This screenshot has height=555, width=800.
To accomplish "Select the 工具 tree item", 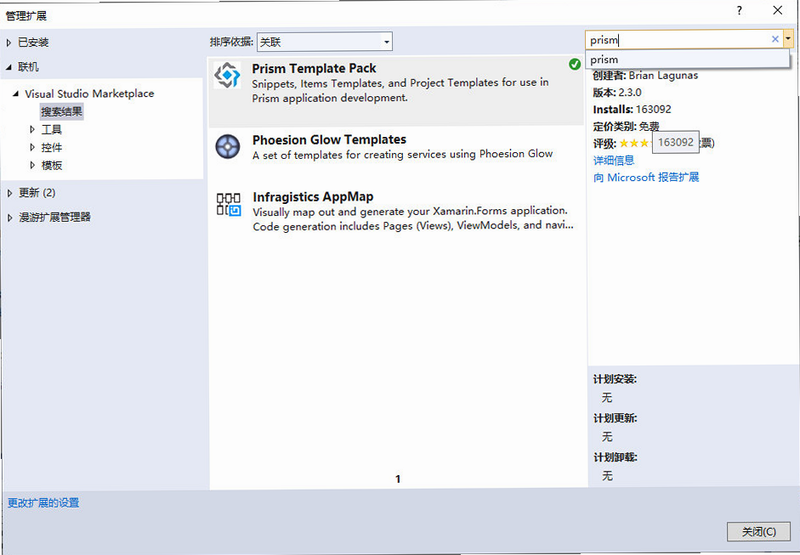I will [52, 130].
